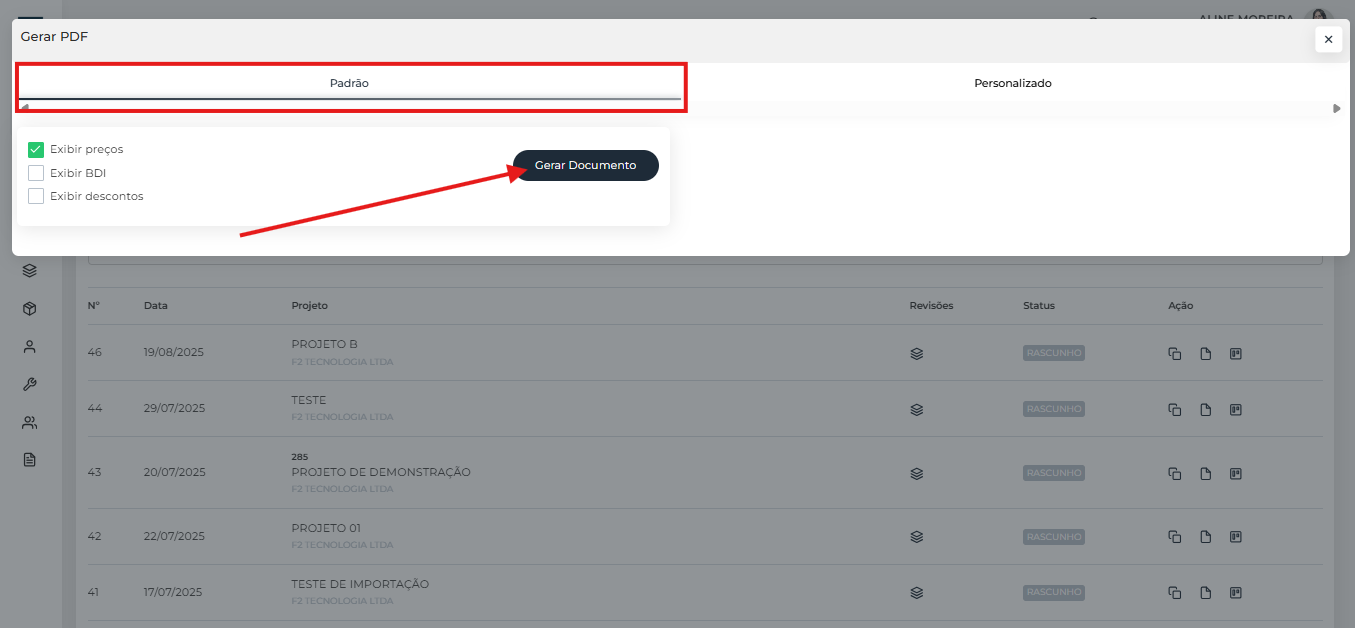Screen dimensions: 1355x628
Task: Open revisions layers icon for PROJETO 01
Action: point(916,537)
